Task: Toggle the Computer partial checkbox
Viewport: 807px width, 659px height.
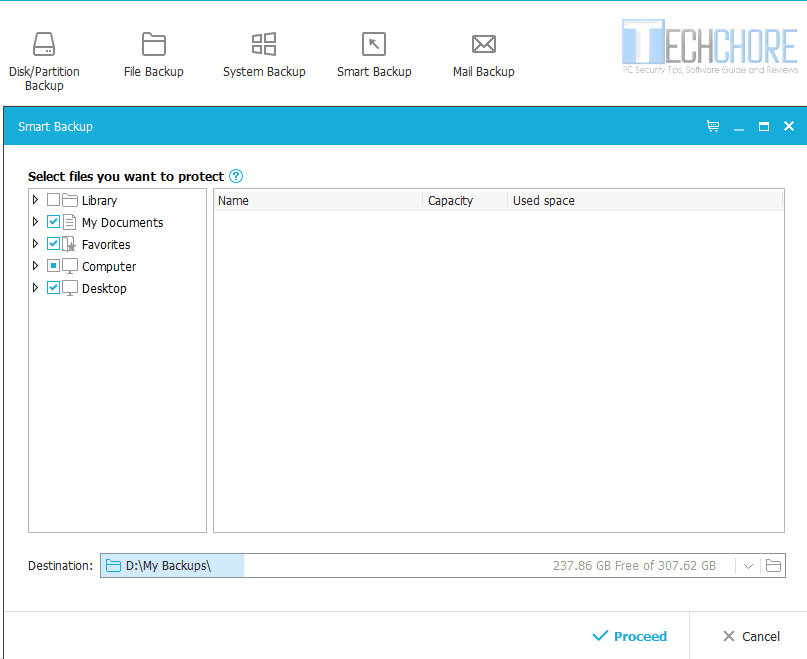Action: coord(54,266)
